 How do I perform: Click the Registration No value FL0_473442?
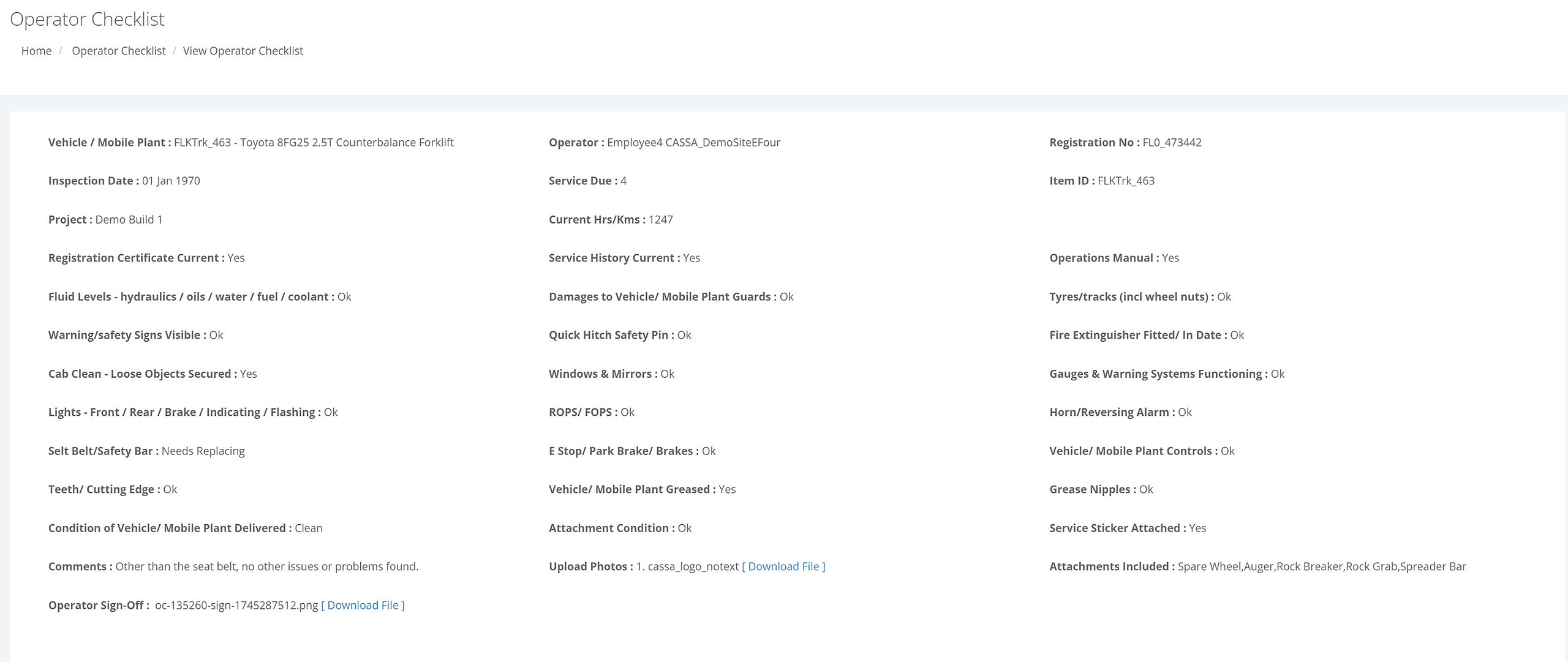coord(1172,142)
